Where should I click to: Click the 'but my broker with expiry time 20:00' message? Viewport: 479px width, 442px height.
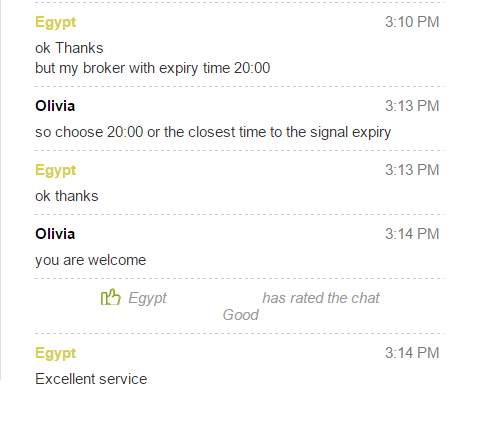153,69
